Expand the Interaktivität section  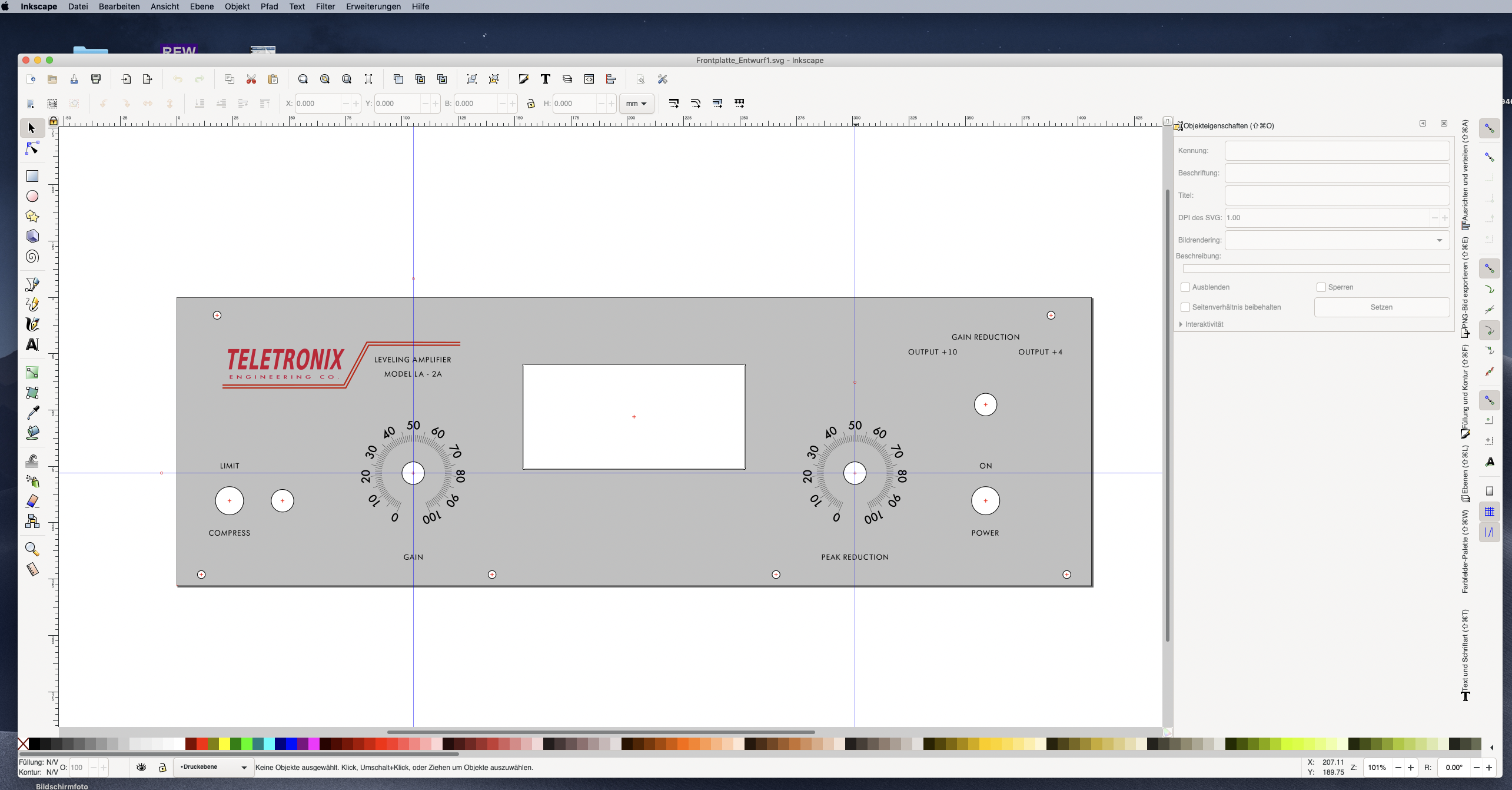[1181, 324]
